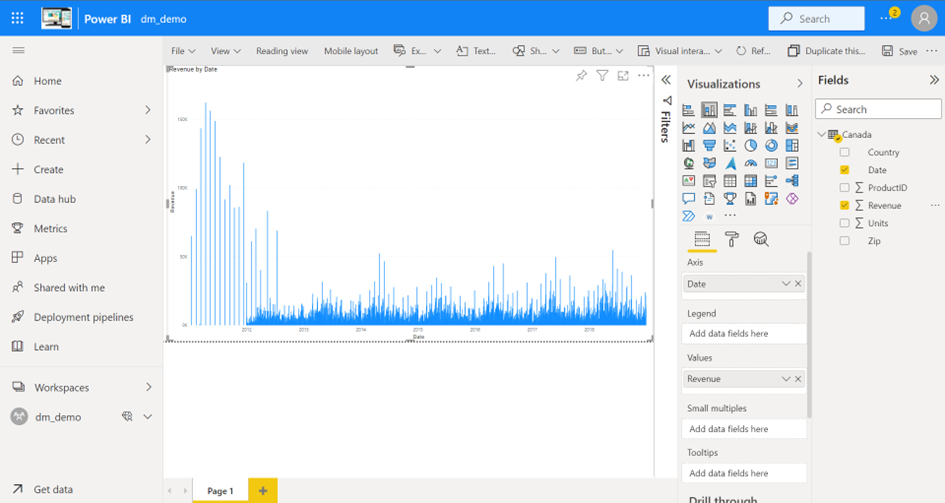Open the filter icon on chart header
The width and height of the screenshot is (945, 503).
[x=602, y=76]
